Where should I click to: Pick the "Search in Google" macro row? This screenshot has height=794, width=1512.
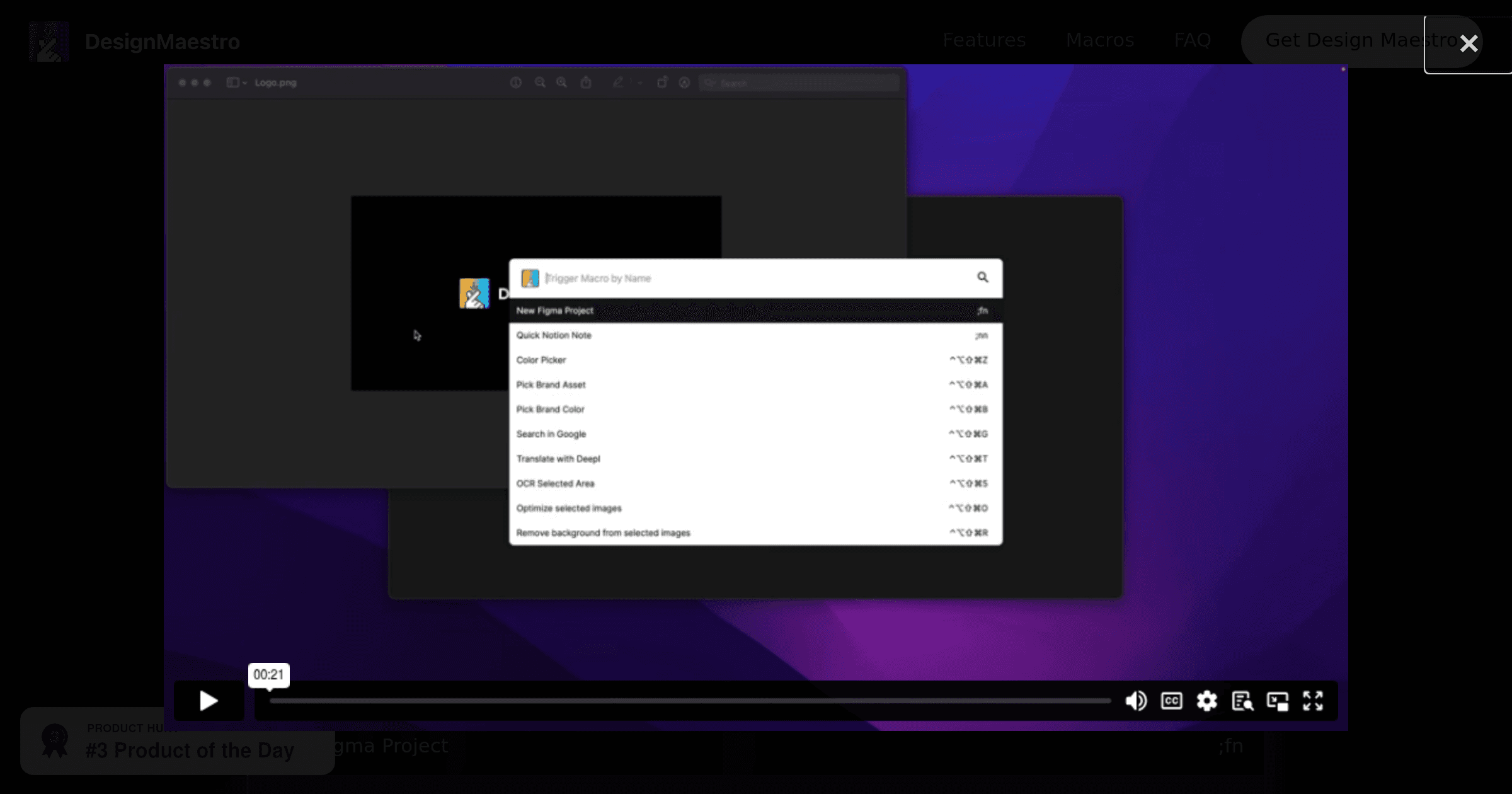755,434
